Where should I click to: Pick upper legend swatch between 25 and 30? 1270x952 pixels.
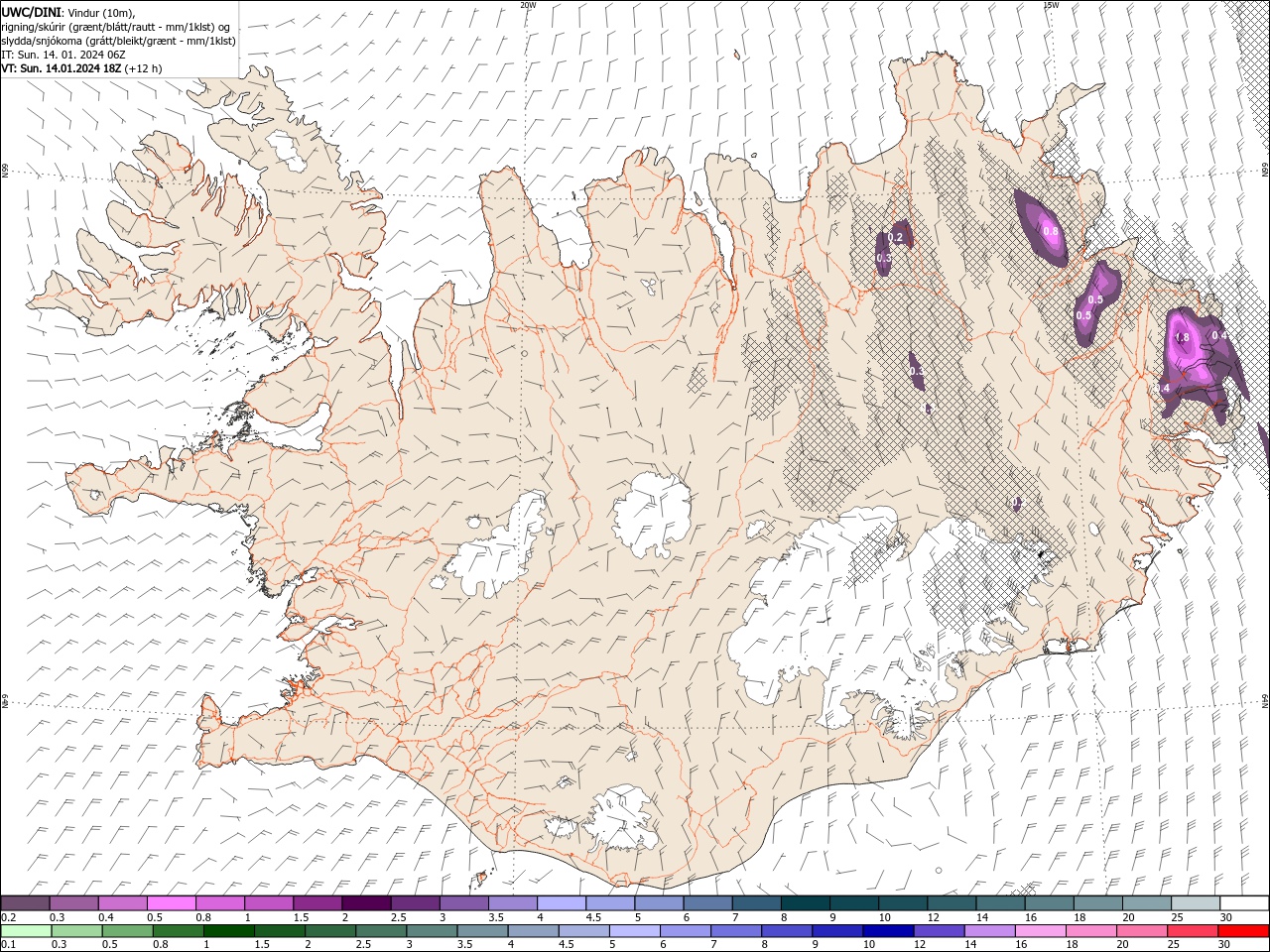pyautogui.click(x=1195, y=903)
